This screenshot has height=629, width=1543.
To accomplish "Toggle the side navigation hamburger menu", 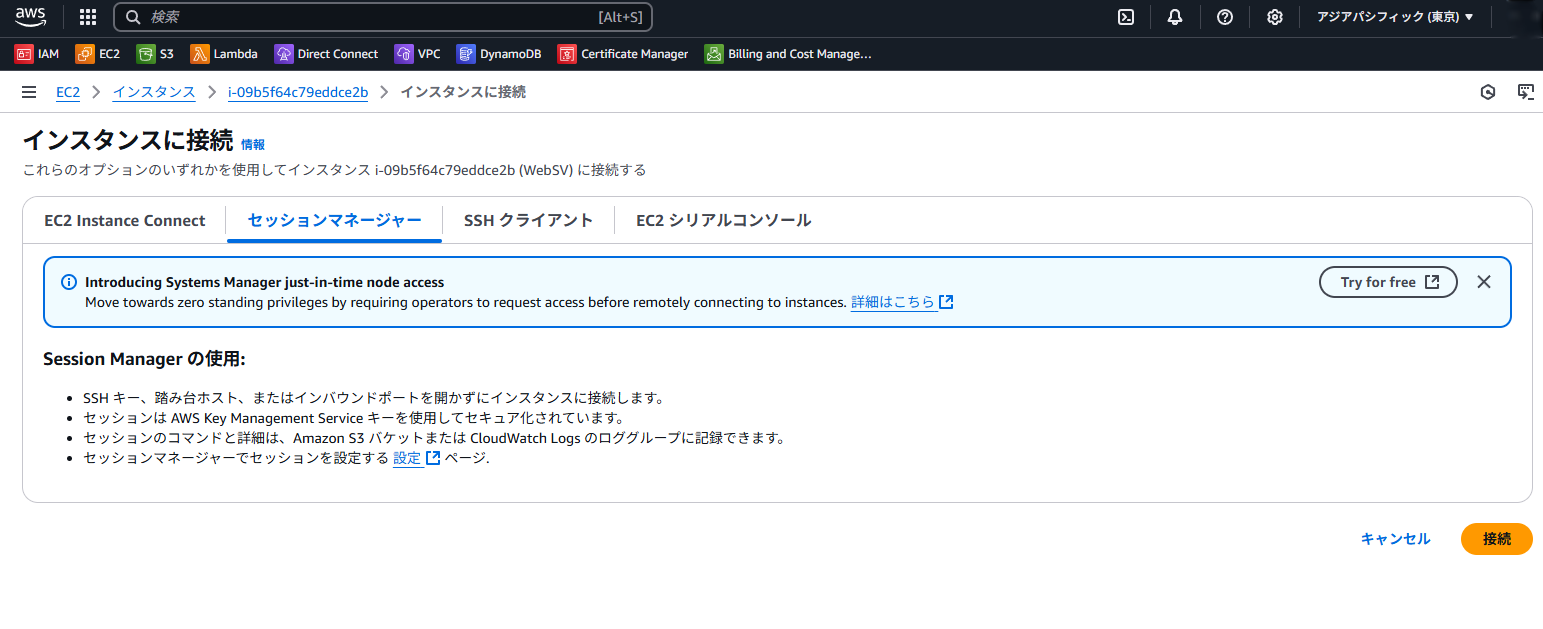I will pos(28,92).
